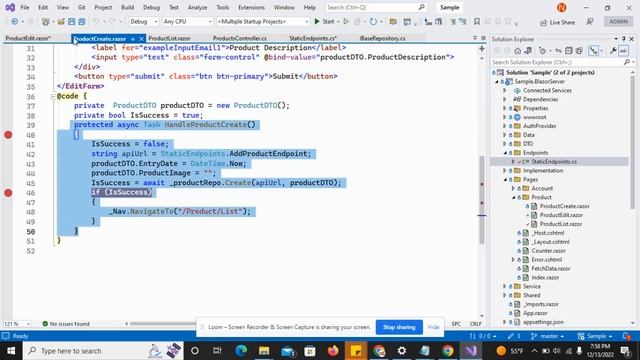Click the Pending Changes Filter clock icon
Screen dimensions: 640x360
542,51
